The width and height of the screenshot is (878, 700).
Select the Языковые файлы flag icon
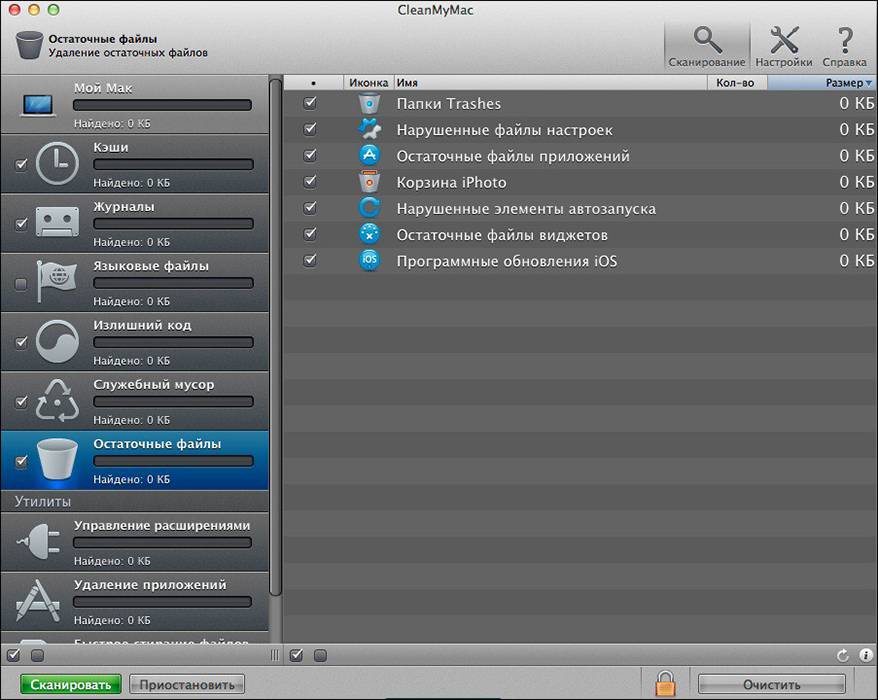[57, 283]
